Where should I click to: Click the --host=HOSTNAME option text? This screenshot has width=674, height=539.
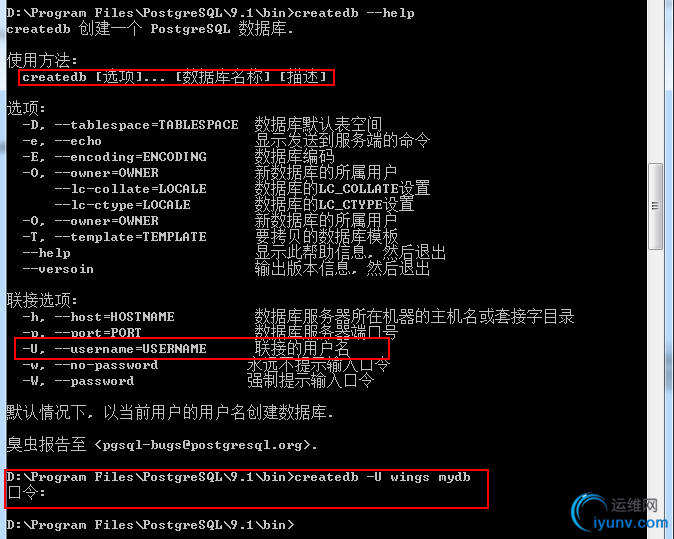coord(115,317)
